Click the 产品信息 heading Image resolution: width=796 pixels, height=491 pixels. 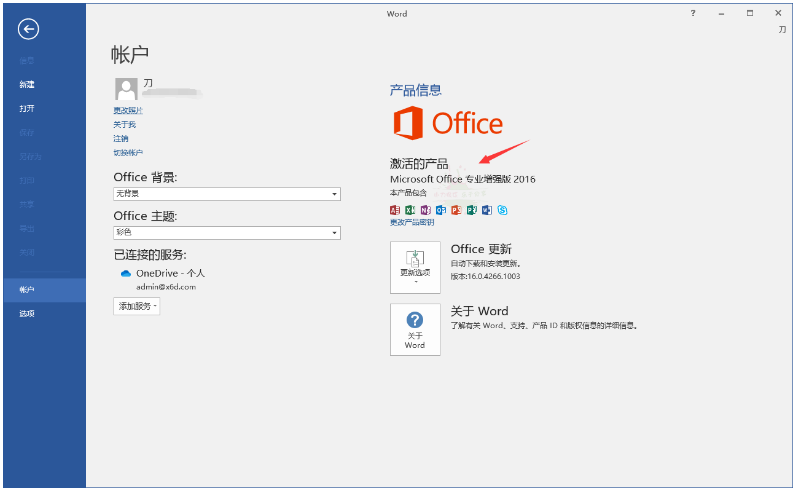(x=416, y=90)
